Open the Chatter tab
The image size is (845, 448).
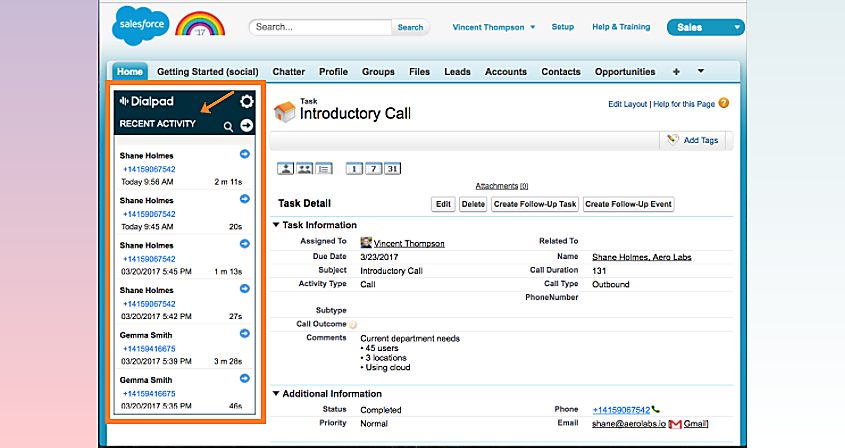tap(288, 72)
